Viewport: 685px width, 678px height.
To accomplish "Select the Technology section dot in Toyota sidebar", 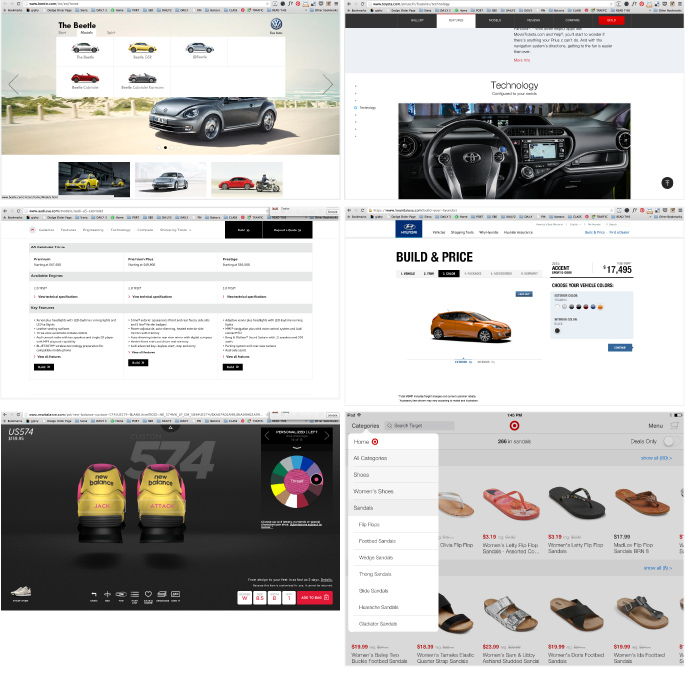I will pyautogui.click(x=356, y=107).
